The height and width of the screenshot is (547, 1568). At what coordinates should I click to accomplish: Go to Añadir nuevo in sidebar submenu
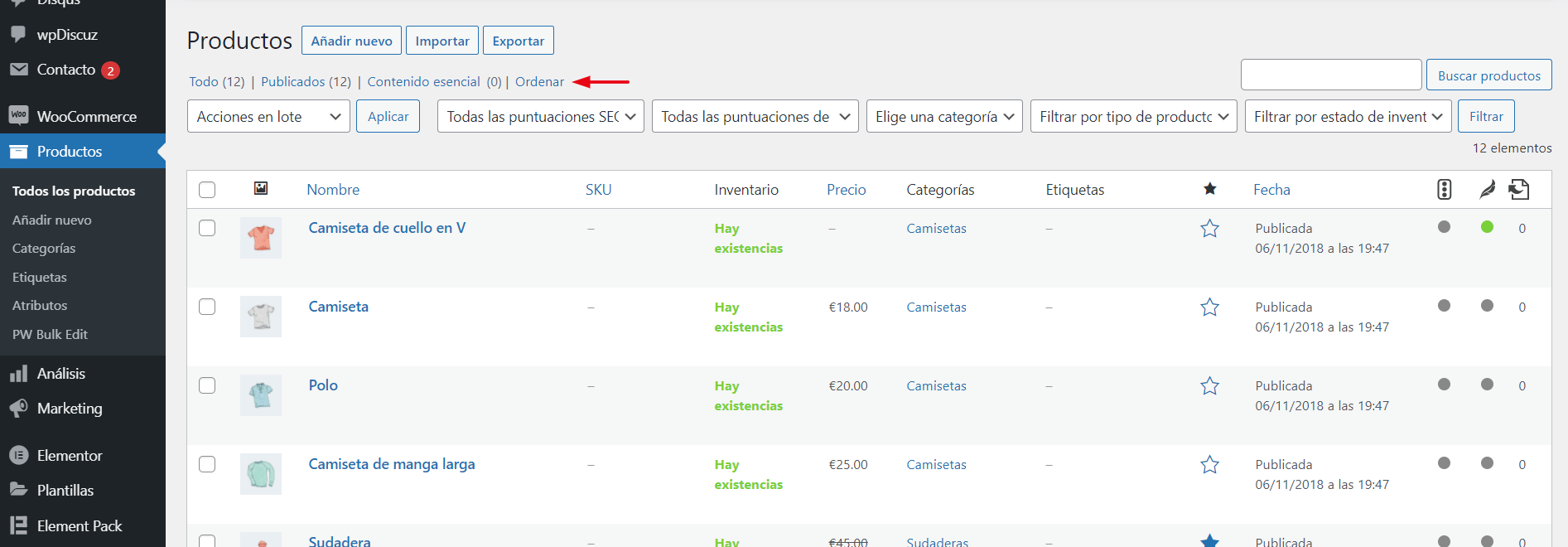click(52, 220)
